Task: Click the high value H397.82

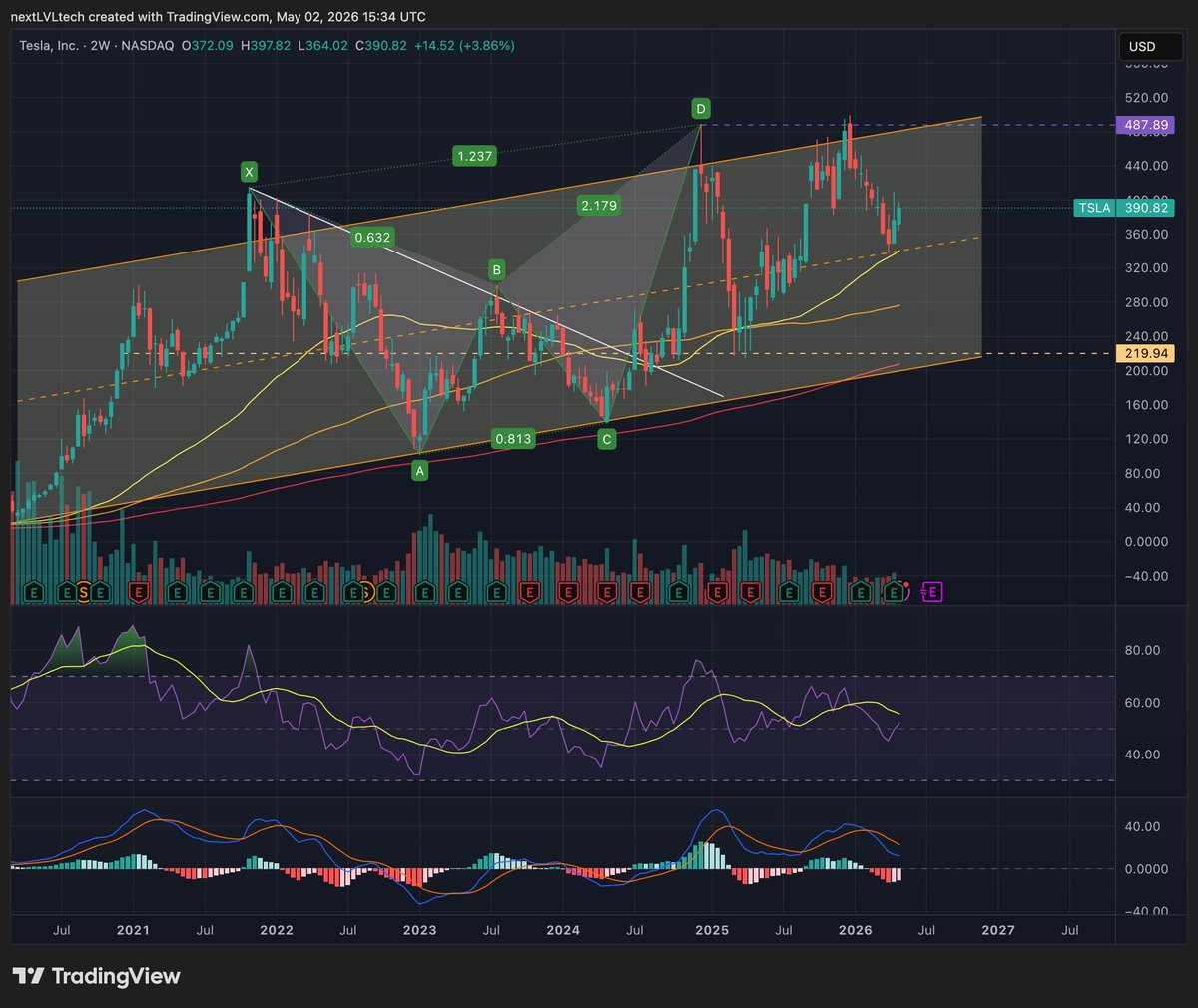Action: pyautogui.click(x=265, y=46)
